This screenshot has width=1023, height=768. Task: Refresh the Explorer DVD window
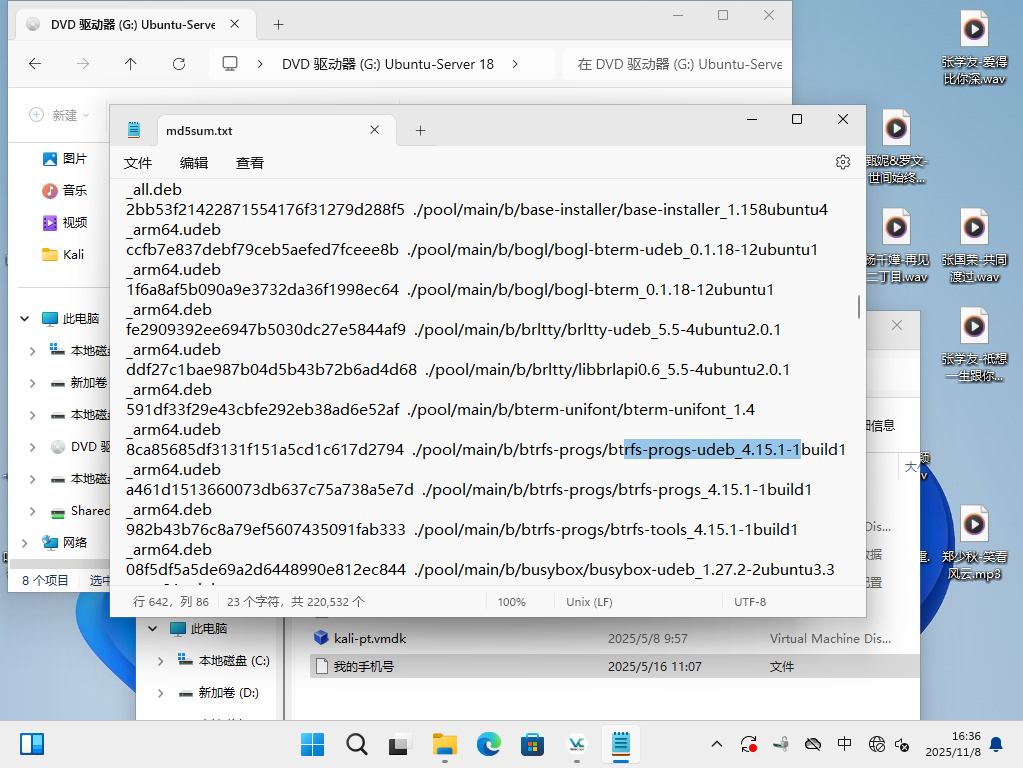coord(179,63)
